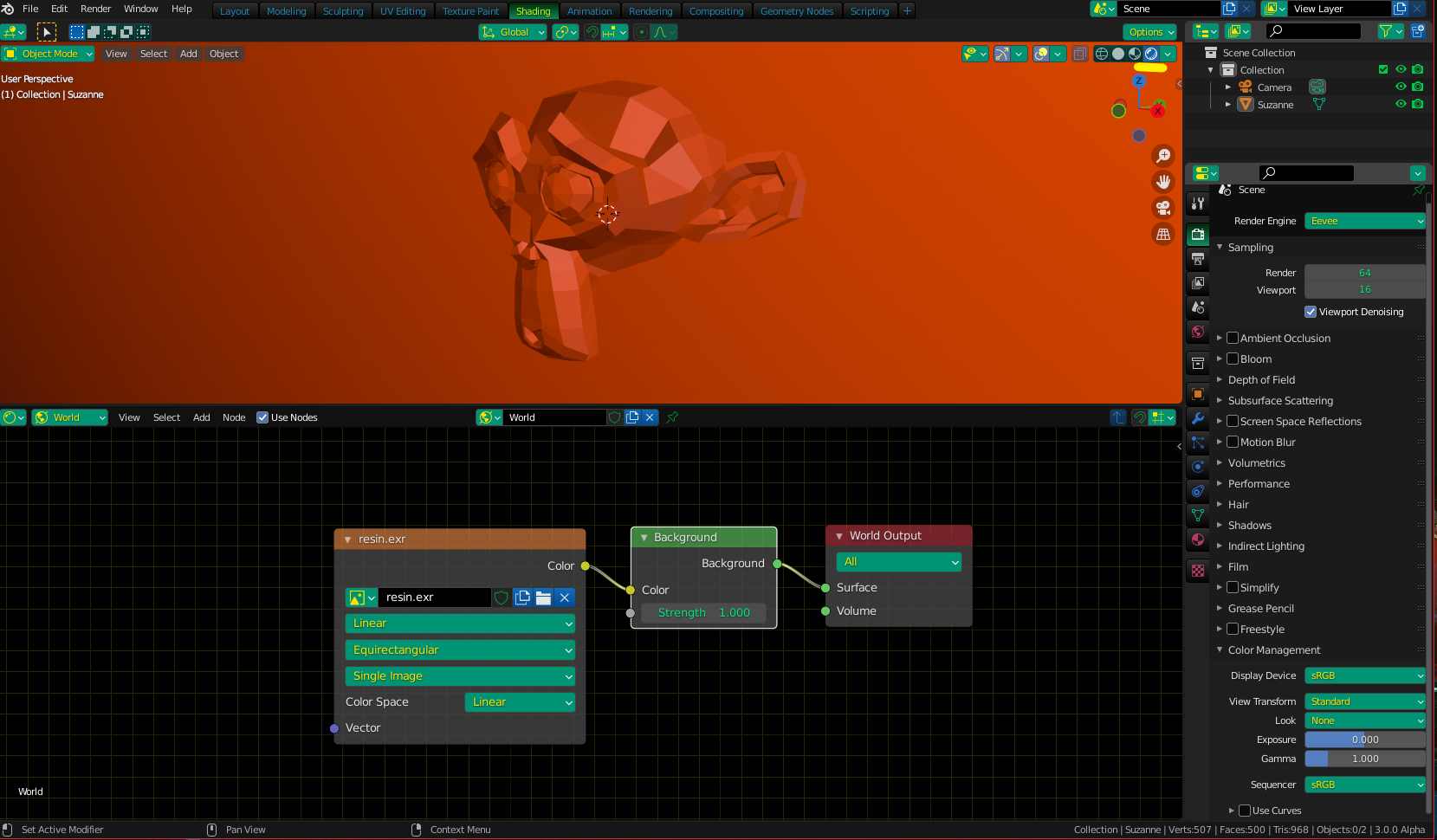Open the Render menu
The height and width of the screenshot is (840, 1437).
pyautogui.click(x=96, y=9)
